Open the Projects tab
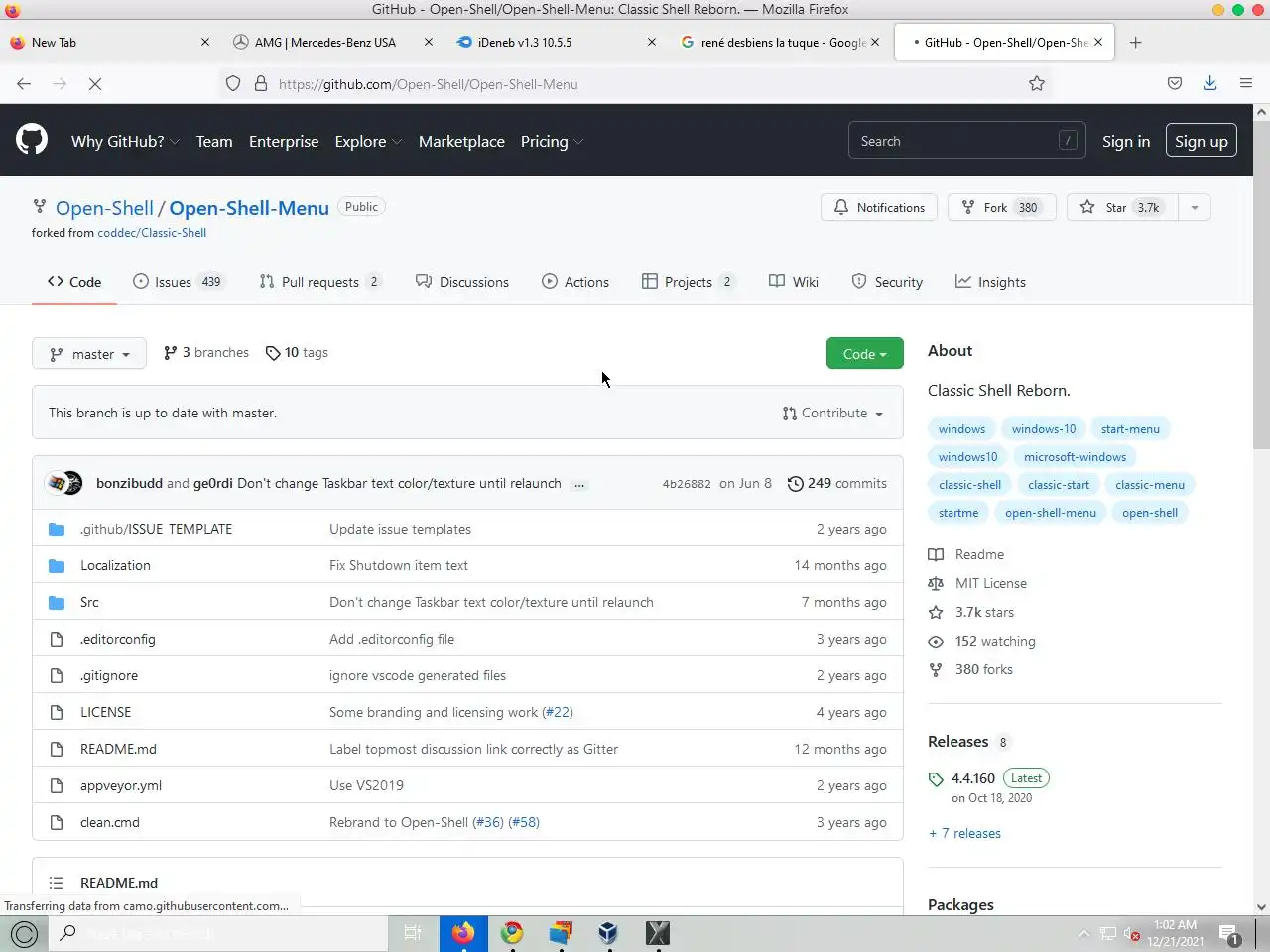 coord(689,282)
